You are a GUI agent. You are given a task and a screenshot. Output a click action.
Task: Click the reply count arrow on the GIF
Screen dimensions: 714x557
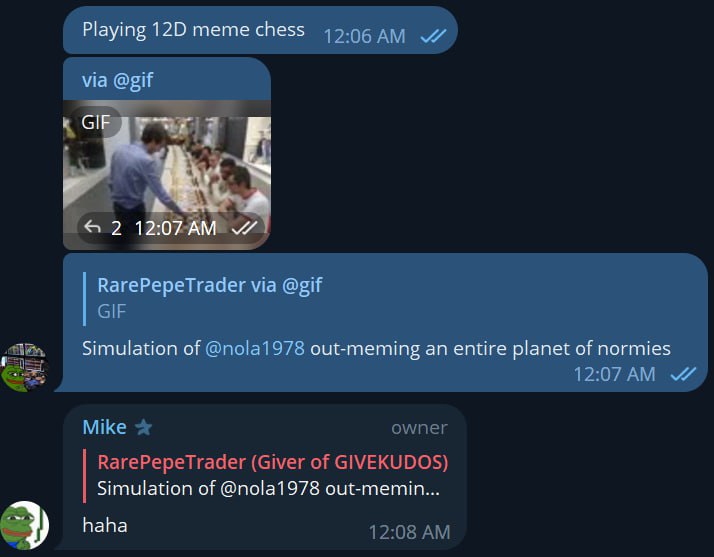(93, 227)
